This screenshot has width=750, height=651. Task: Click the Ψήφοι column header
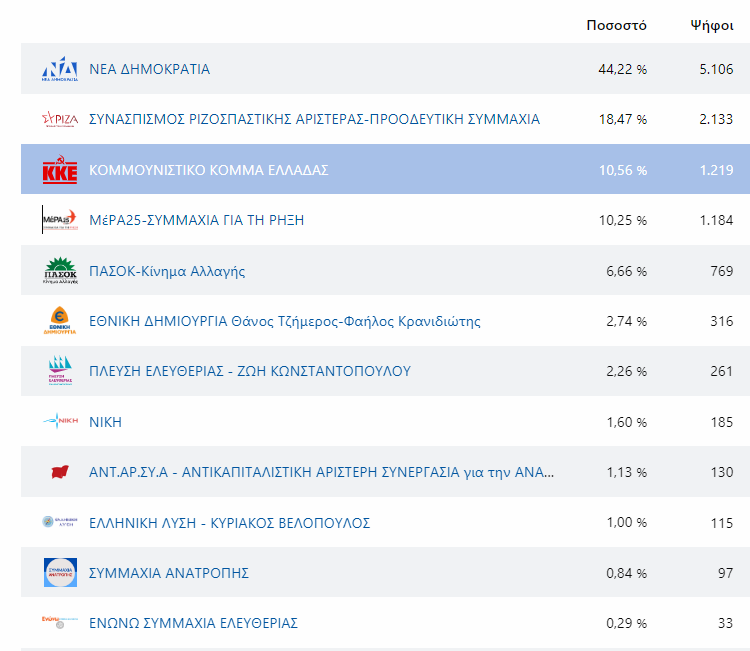712,25
